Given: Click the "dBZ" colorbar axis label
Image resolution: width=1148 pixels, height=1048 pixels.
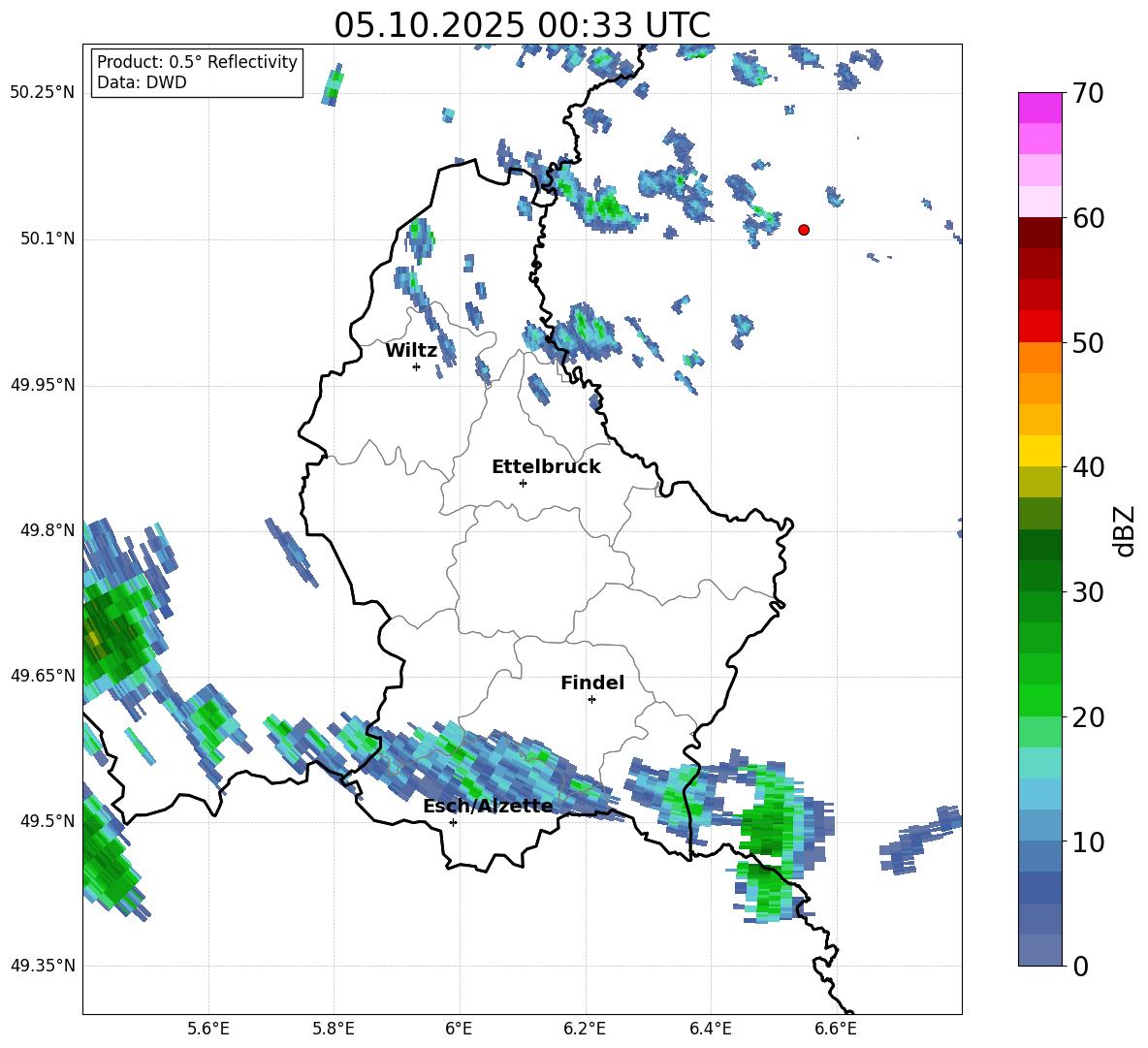Looking at the screenshot, I should pos(1126,530).
